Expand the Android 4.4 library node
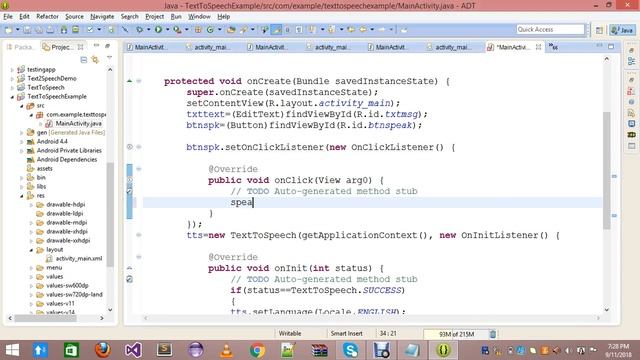 click(x=22, y=142)
